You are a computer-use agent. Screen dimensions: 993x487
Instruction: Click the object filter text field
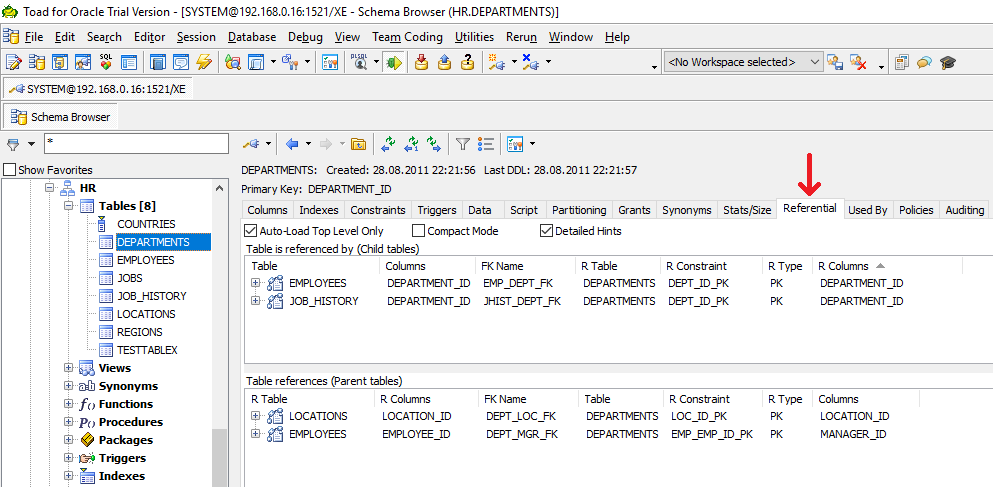point(135,144)
